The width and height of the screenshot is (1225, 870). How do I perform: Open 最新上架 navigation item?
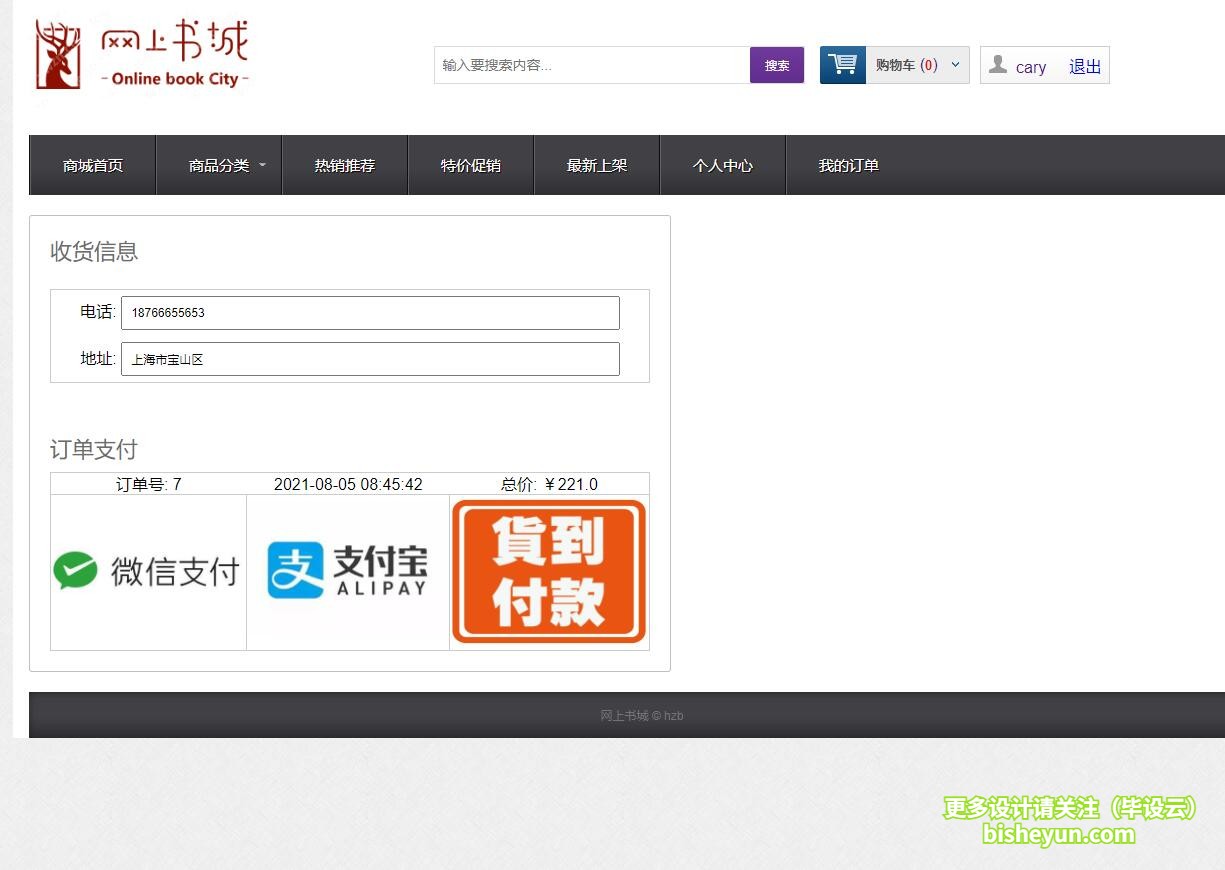tap(597, 165)
